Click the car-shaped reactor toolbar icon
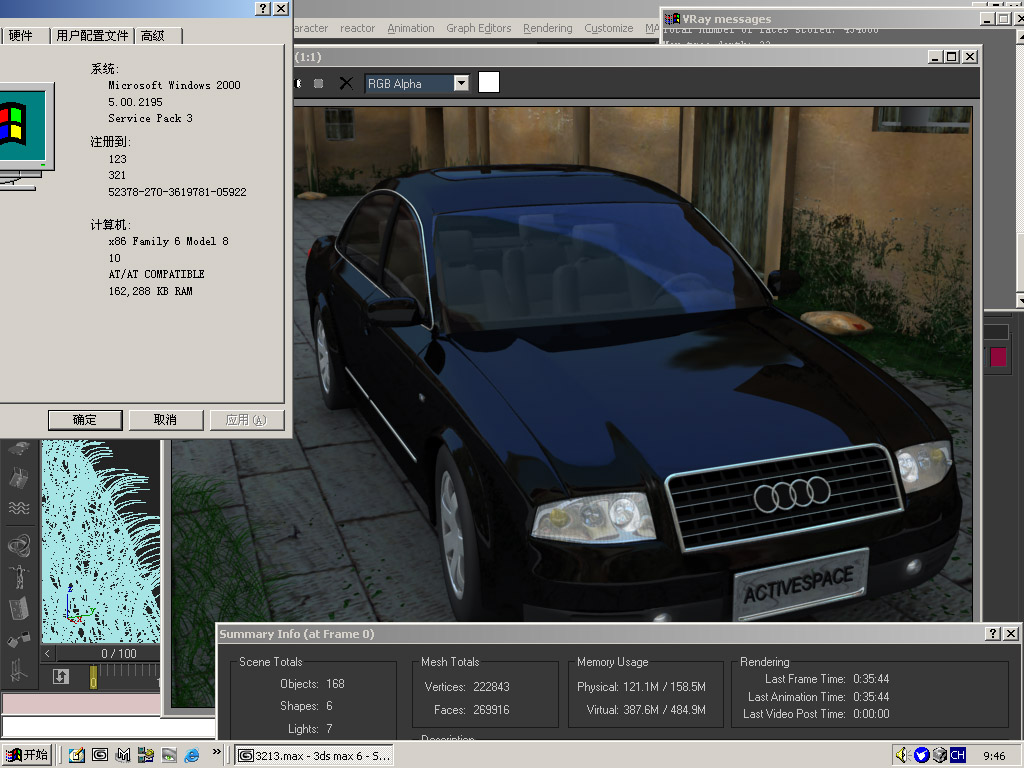Image resolution: width=1024 pixels, height=768 pixels. [x=19, y=449]
